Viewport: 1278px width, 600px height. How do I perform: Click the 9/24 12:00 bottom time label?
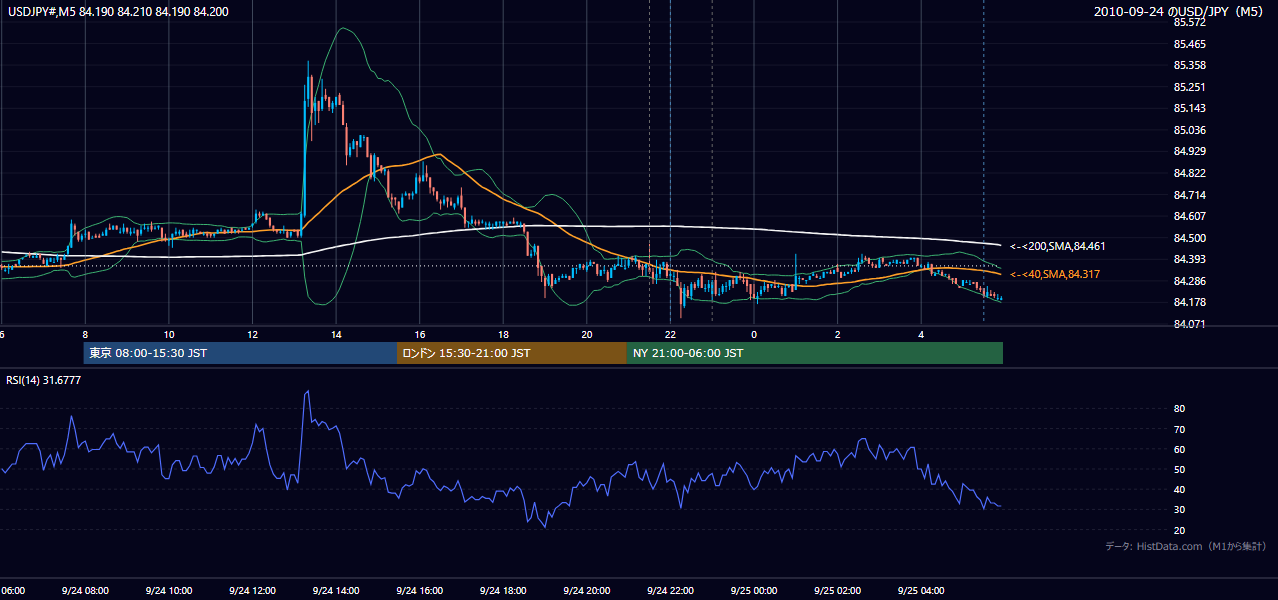point(253,591)
